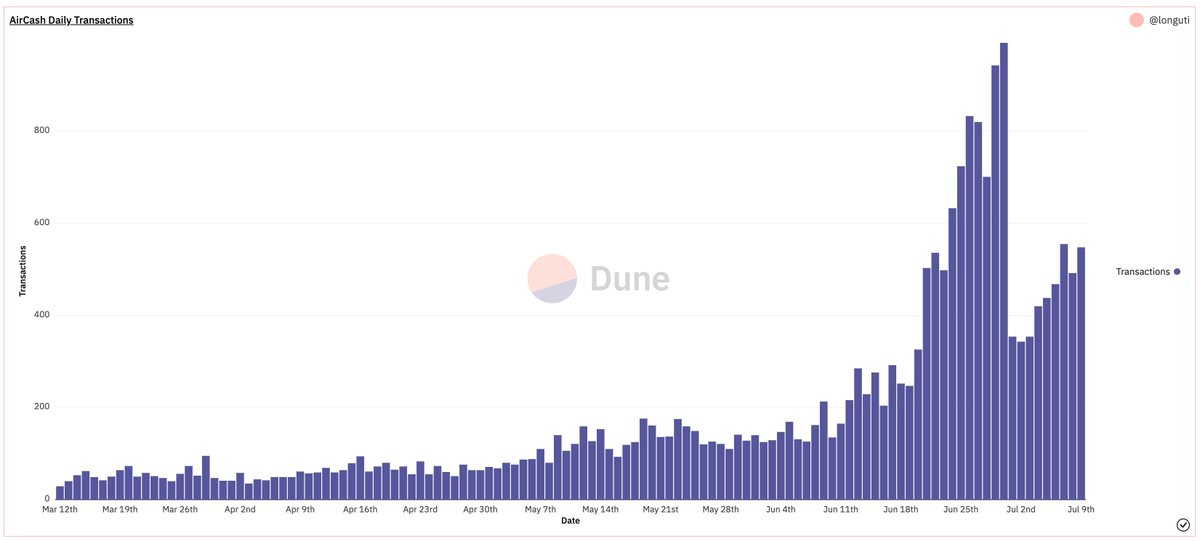Click the Jun 25th date label
The image size is (1200, 541).
961,509
